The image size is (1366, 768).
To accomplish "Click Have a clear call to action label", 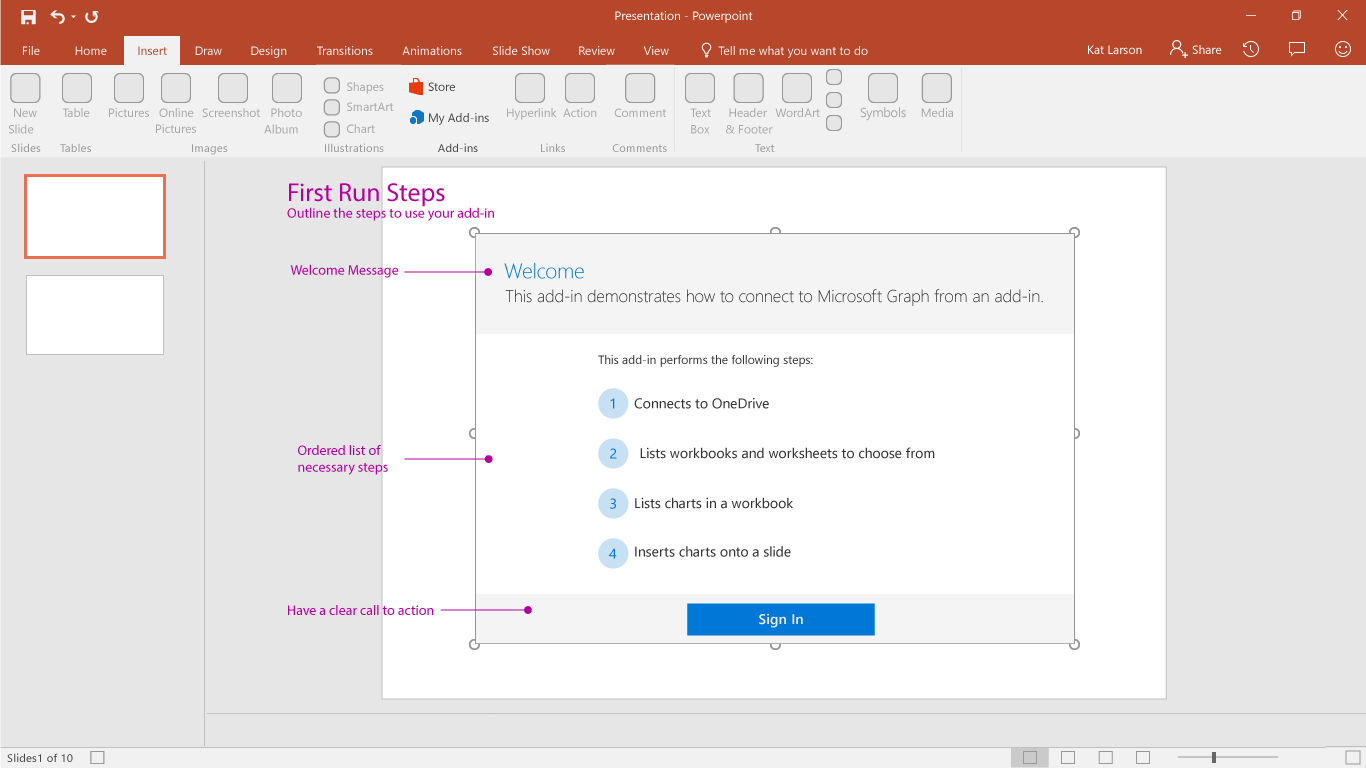I will click(x=360, y=610).
